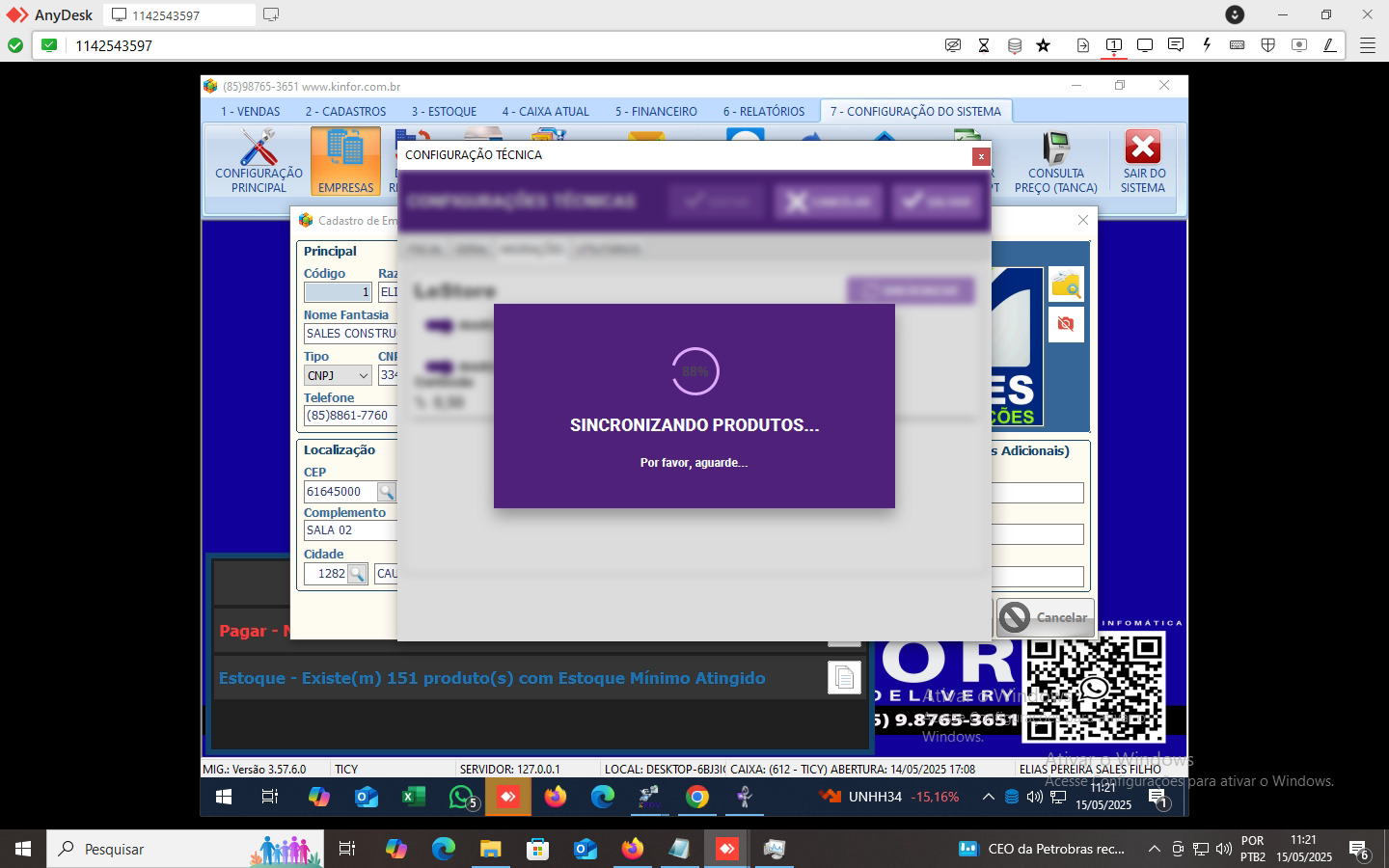Open the UNHH34 stock widget on the remote taskbar
This screenshot has height=868, width=1389.
click(888, 797)
